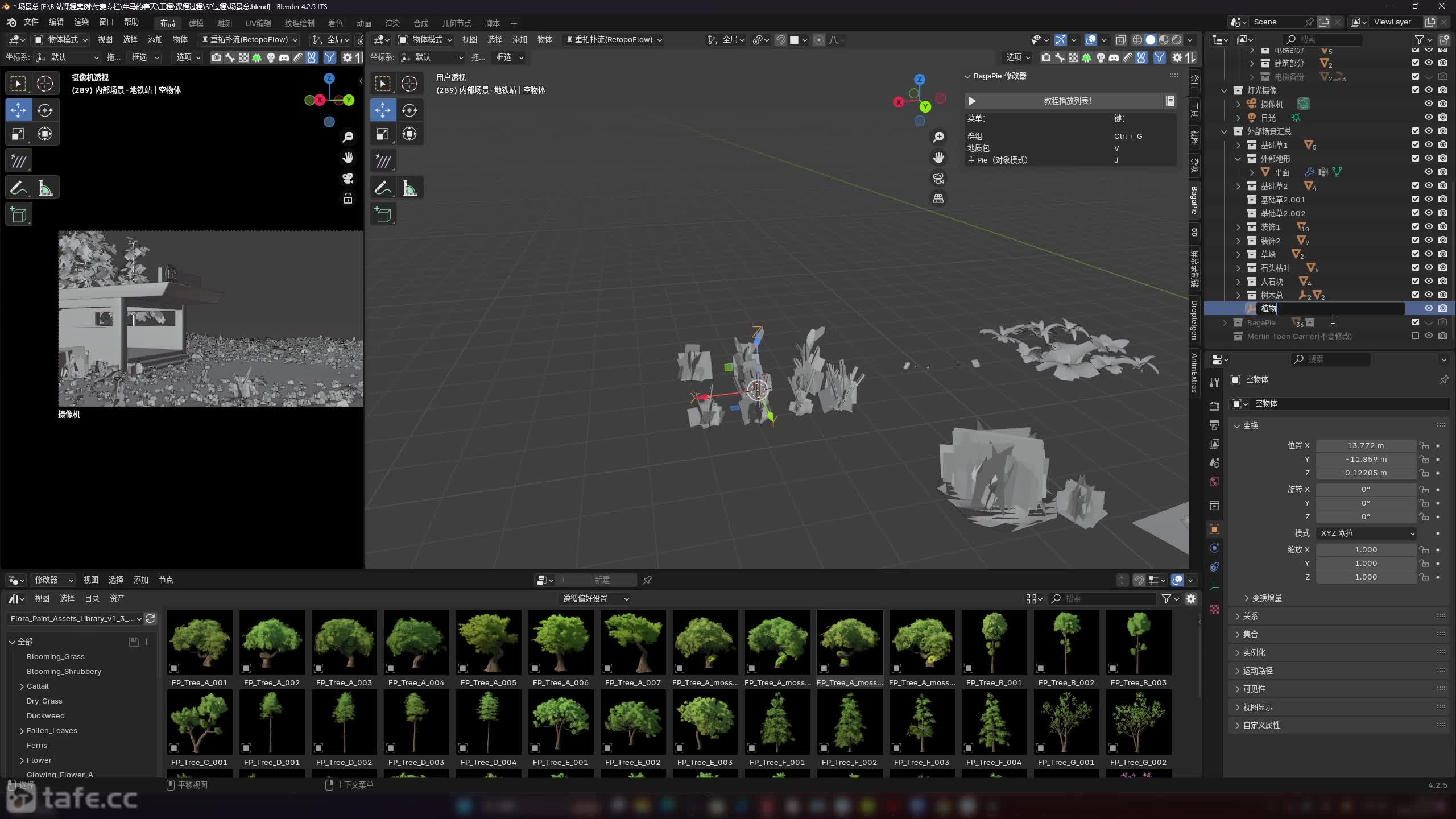Open the XYZ 欧拉 rotation mode dropdown
1456x819 pixels.
pyautogui.click(x=1366, y=533)
